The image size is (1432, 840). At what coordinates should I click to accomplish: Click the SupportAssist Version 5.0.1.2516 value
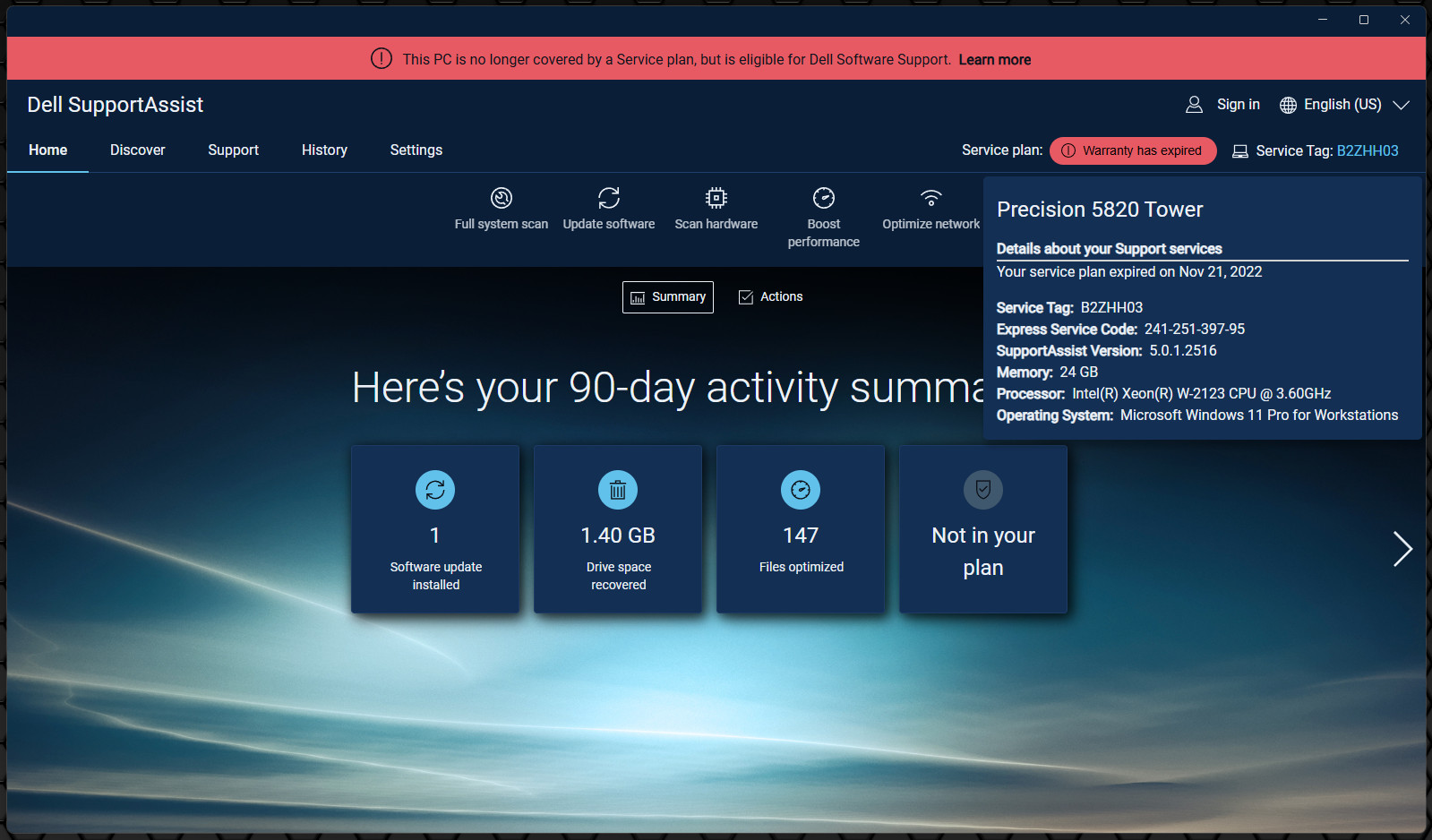(1183, 351)
